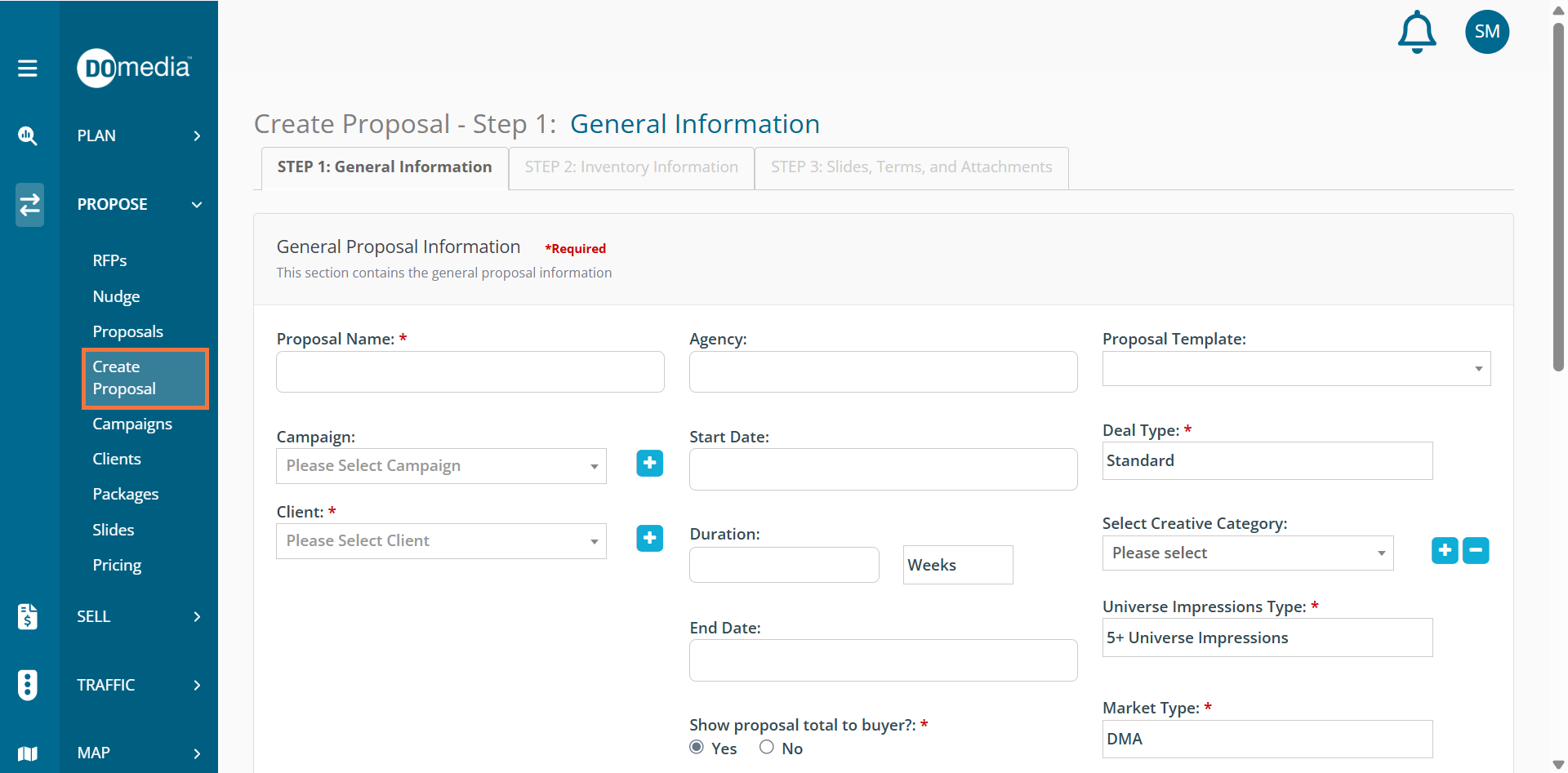
Task: Open the Please Select Client dropdown
Action: coord(441,541)
